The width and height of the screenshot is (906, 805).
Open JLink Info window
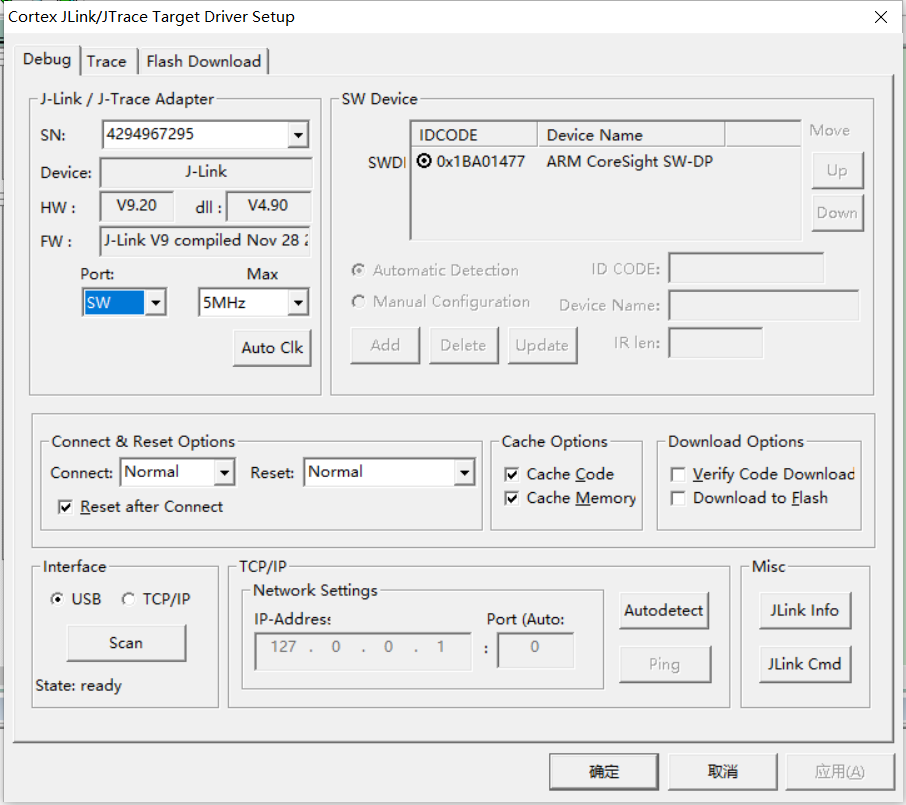(x=805, y=610)
